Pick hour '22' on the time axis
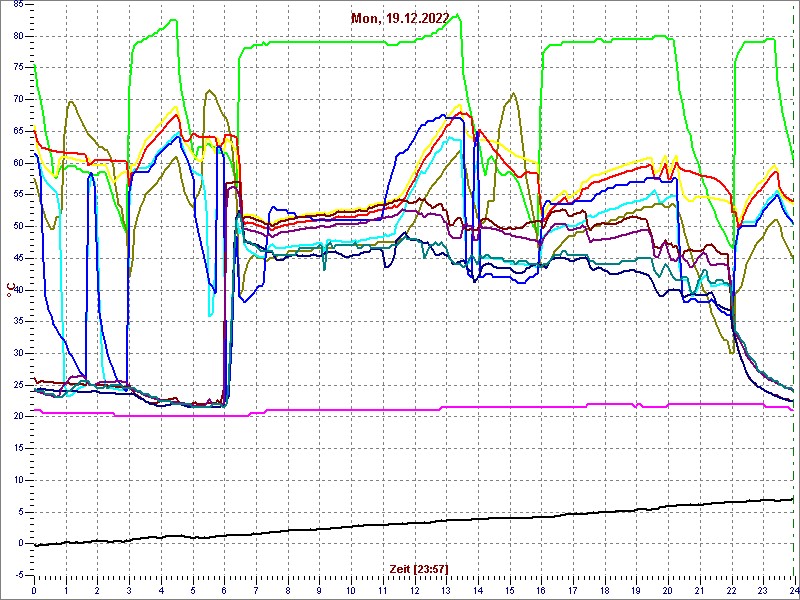This screenshot has width=800, height=600. 731,591
